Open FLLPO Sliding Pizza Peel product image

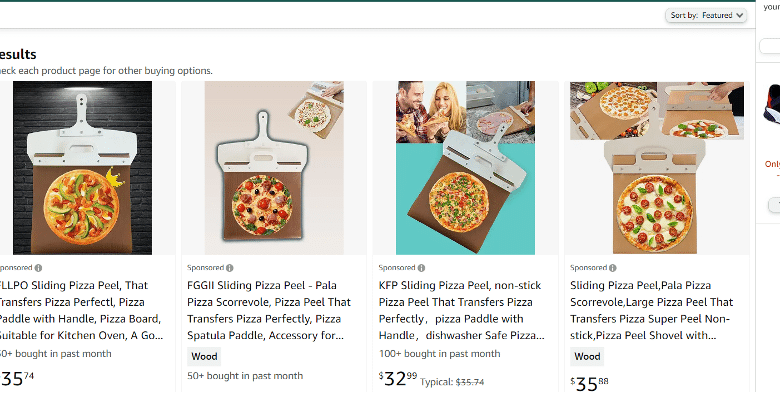tap(83, 168)
